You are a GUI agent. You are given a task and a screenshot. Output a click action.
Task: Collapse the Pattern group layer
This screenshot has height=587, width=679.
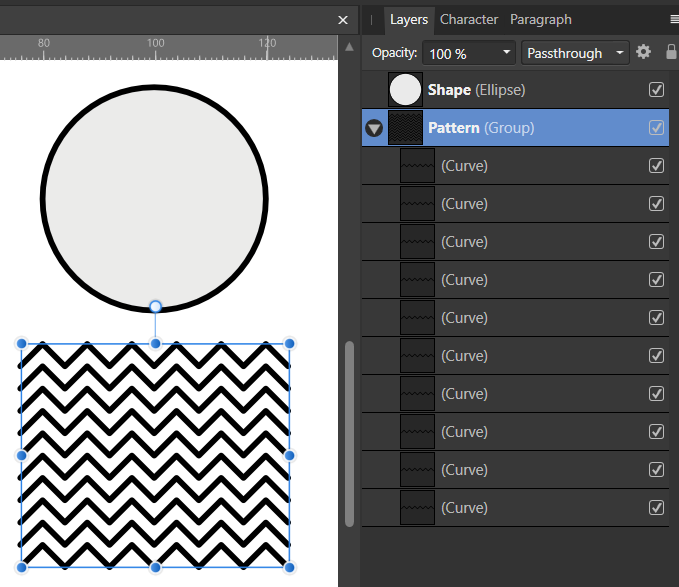click(375, 128)
